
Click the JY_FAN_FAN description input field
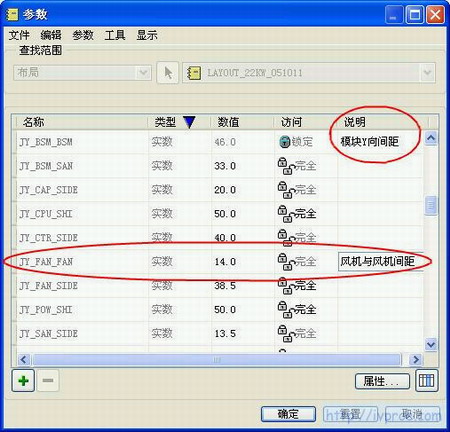point(380,262)
